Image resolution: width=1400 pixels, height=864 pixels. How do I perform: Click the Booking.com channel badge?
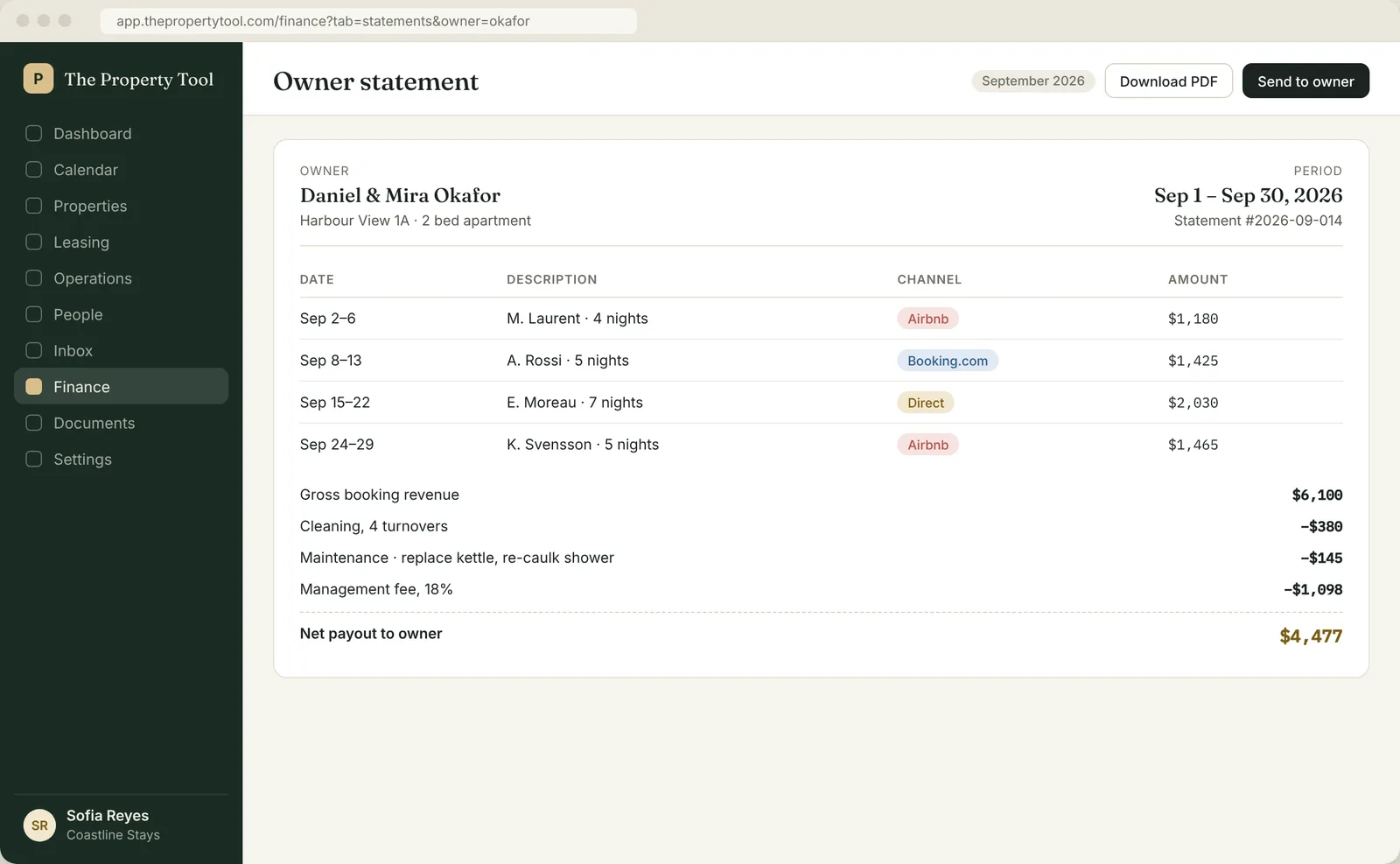pyautogui.click(x=948, y=361)
